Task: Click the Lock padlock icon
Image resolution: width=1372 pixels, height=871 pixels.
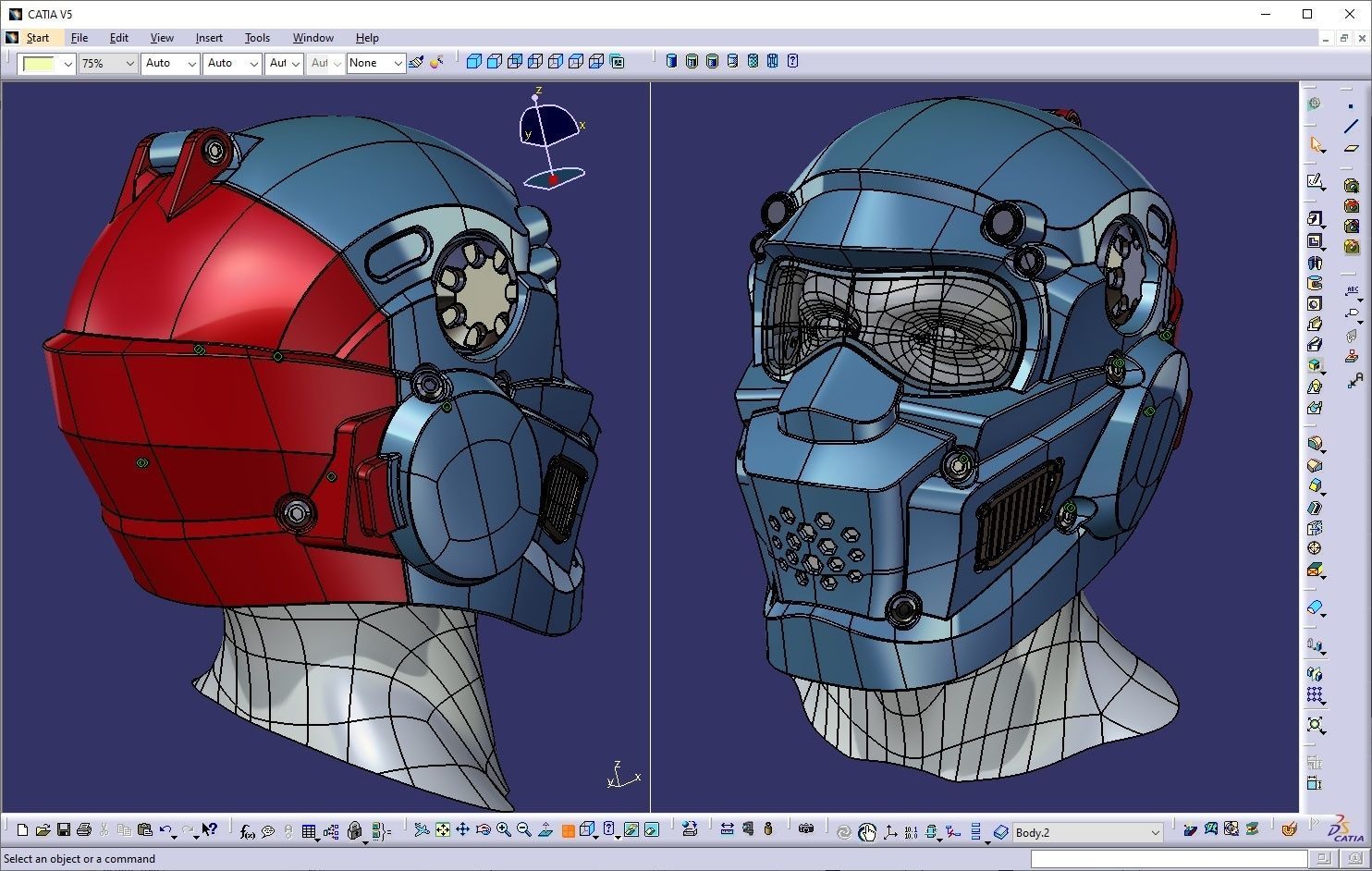Action: [354, 831]
